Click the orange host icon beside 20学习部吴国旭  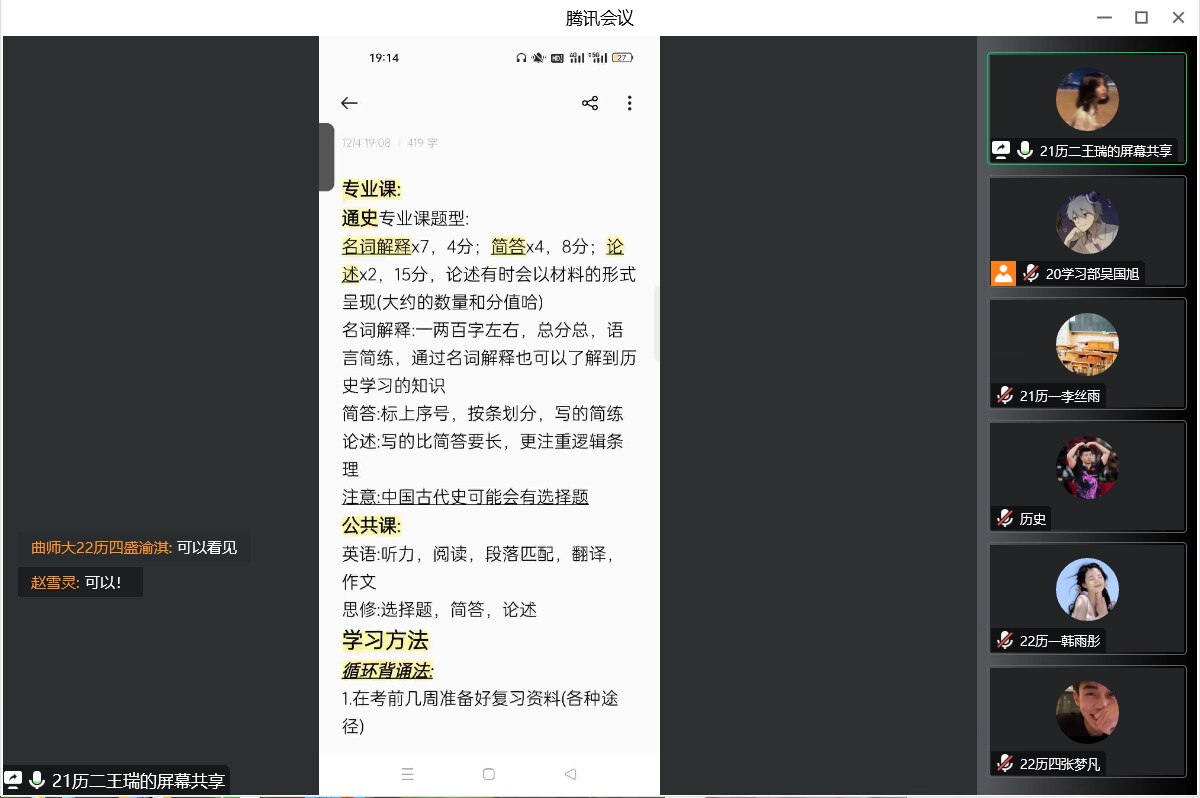1003,273
